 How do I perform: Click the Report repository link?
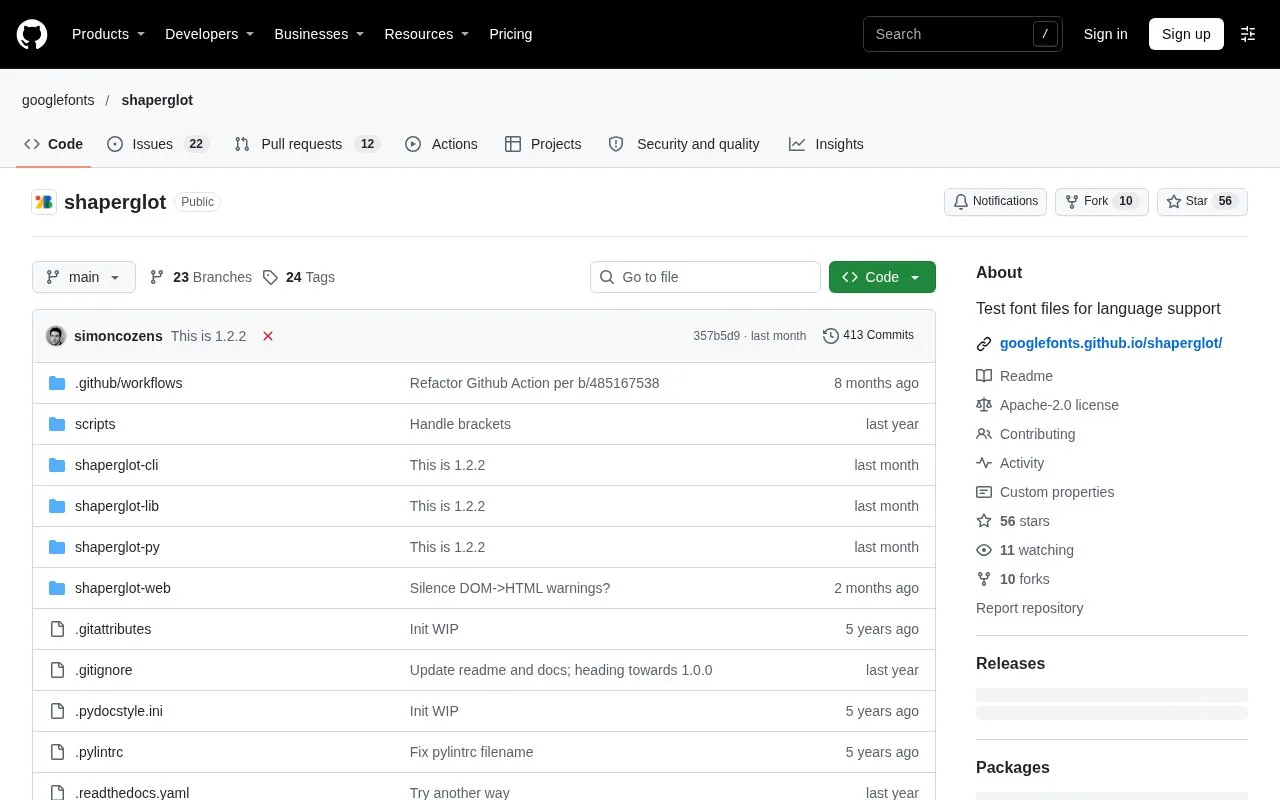pos(1029,608)
